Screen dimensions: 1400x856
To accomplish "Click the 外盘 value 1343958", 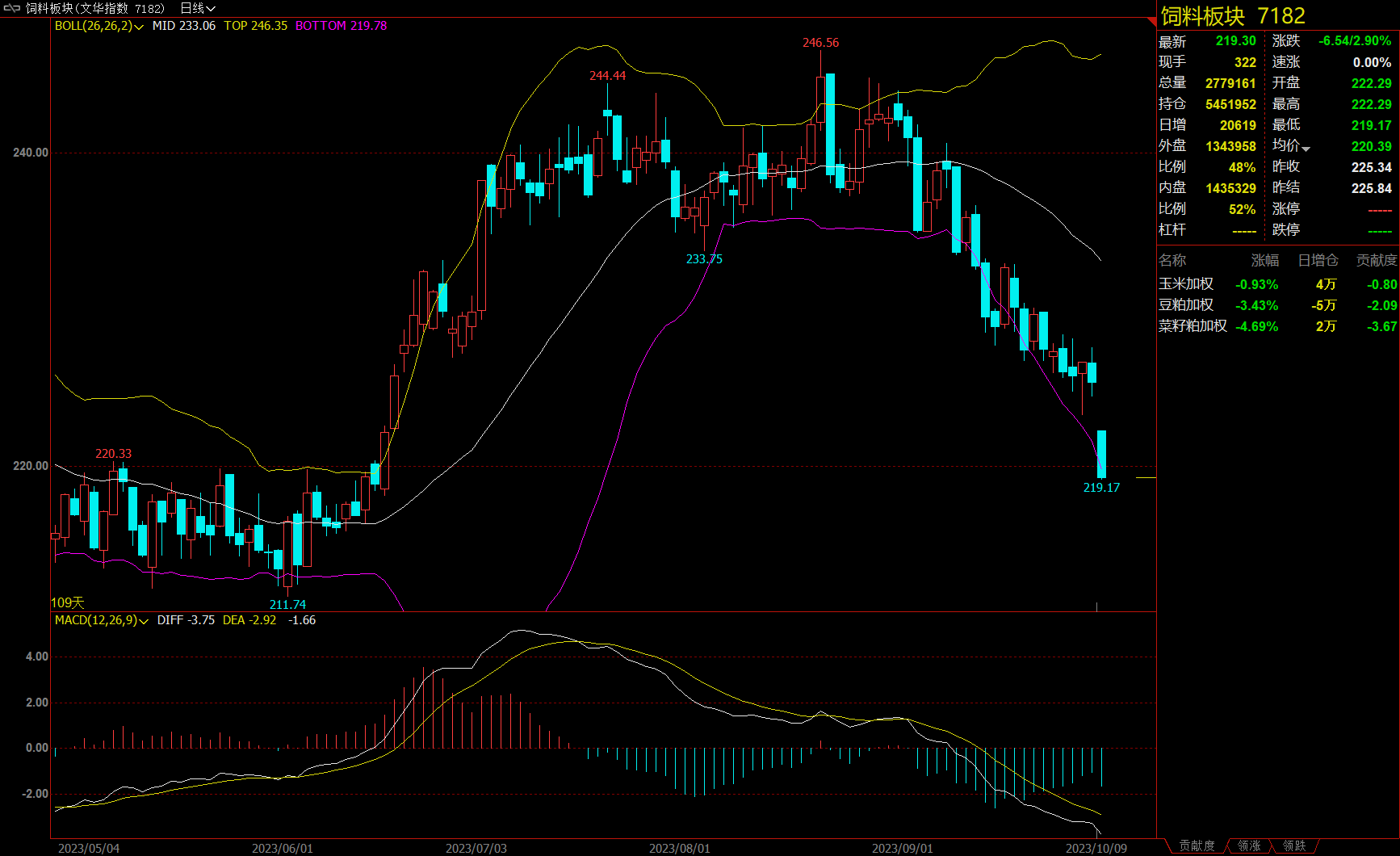I will pos(1230,146).
